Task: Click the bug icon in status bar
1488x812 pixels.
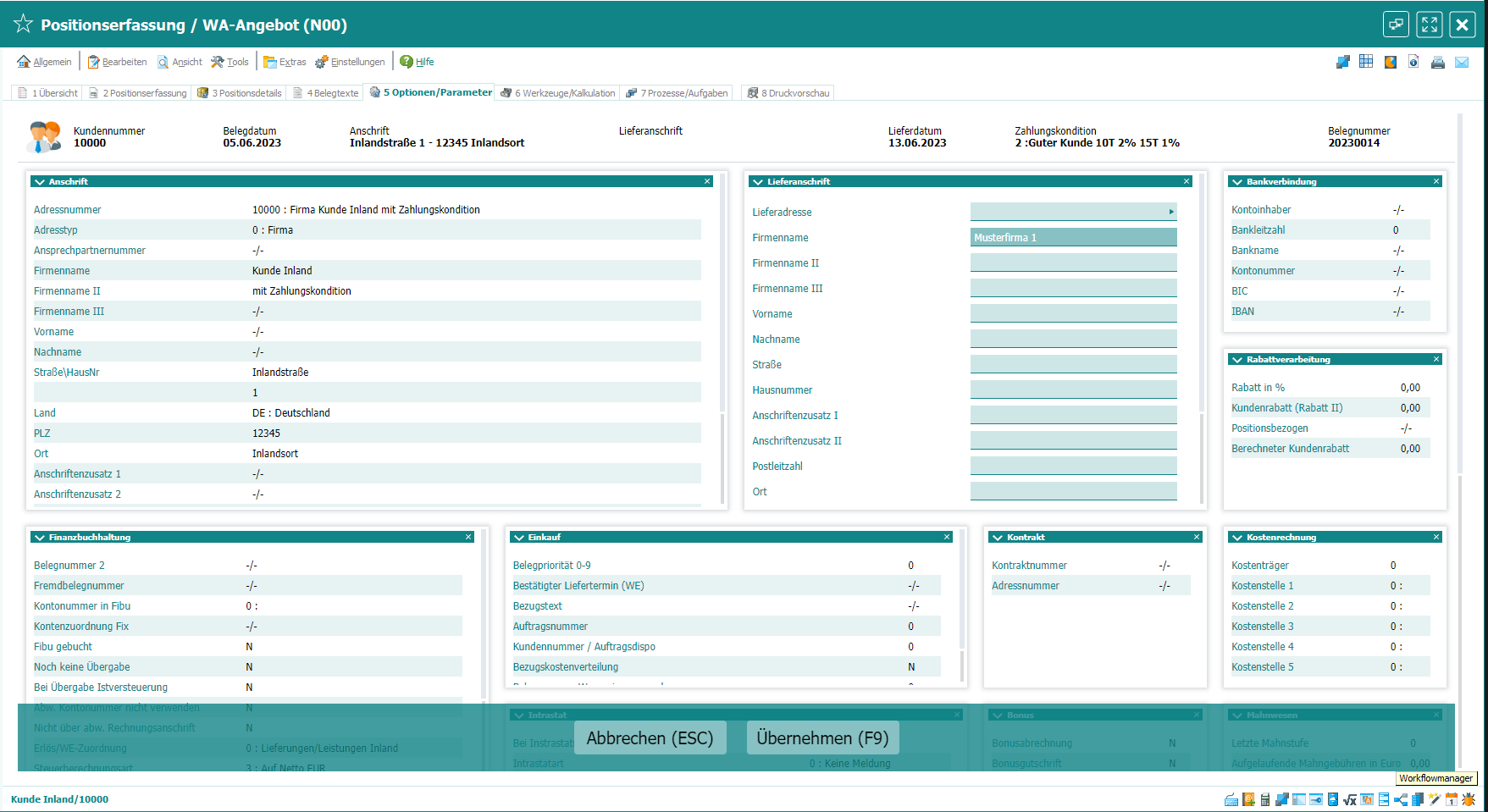Action: (x=1469, y=799)
